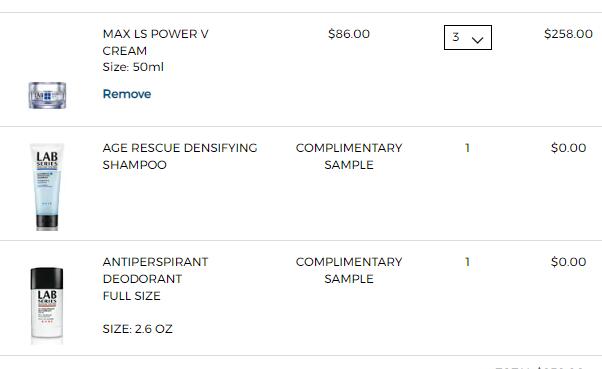This screenshot has width=602, height=369.
Task: Click the FULL SIZE label under deodorant
Action: click(131, 296)
